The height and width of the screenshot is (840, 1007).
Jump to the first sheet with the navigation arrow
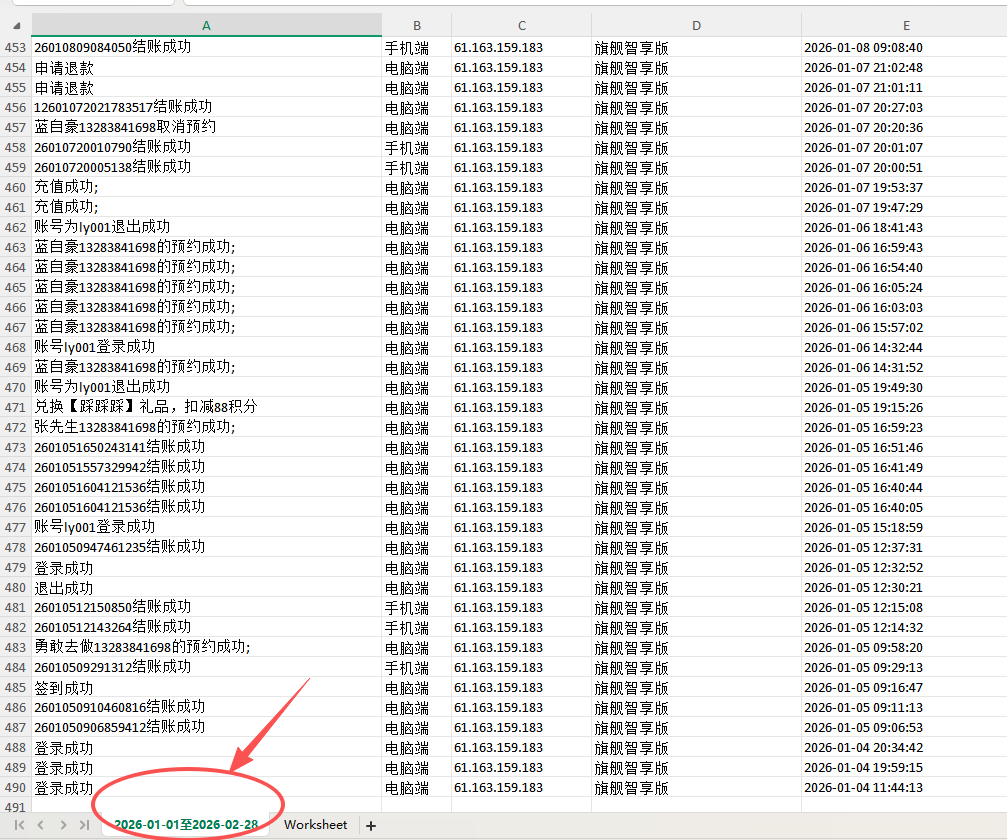click(x=19, y=825)
